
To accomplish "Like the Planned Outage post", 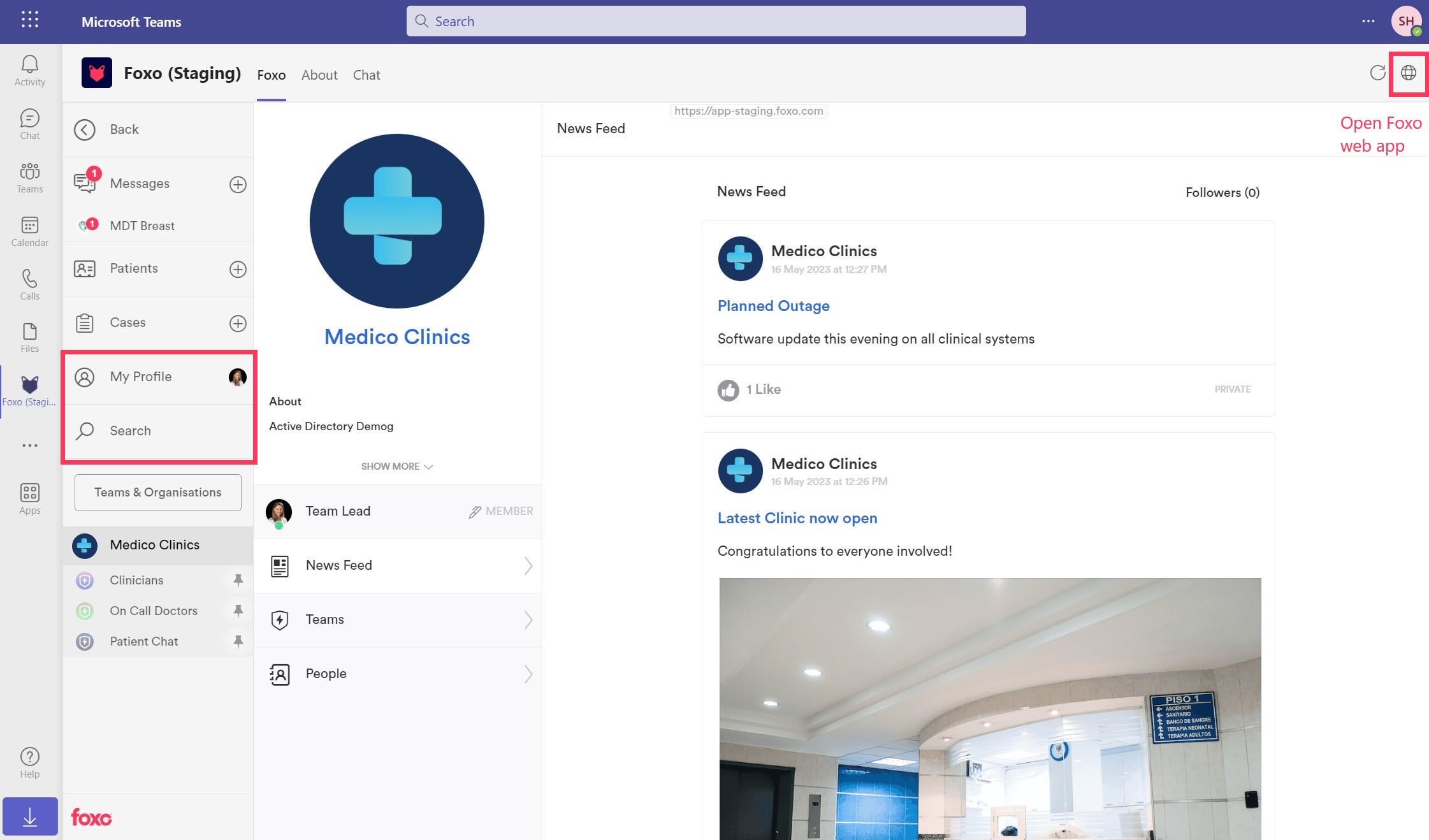I will 728,389.
